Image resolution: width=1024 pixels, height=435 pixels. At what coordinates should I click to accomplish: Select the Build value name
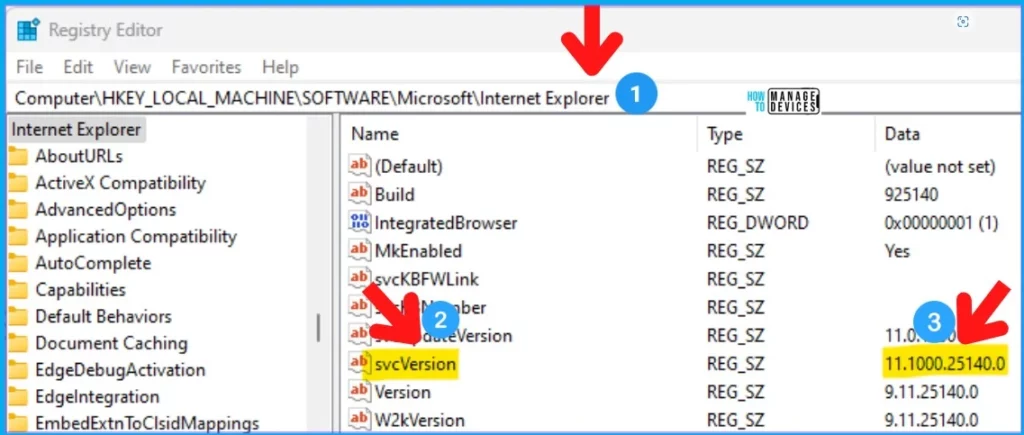(x=394, y=195)
